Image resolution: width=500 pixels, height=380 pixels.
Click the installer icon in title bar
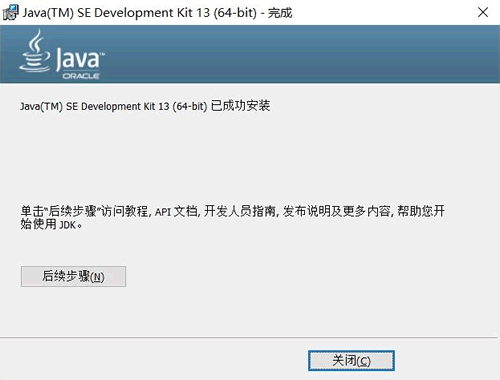(x=10, y=13)
